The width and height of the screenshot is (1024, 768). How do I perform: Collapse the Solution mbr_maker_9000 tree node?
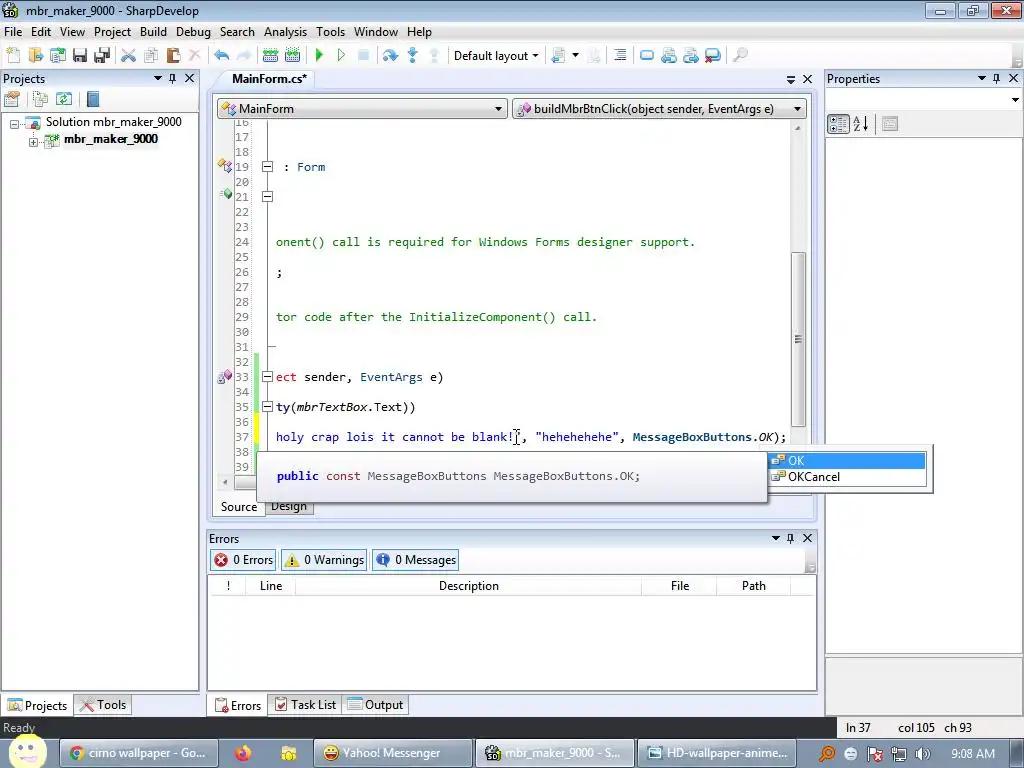(14, 123)
